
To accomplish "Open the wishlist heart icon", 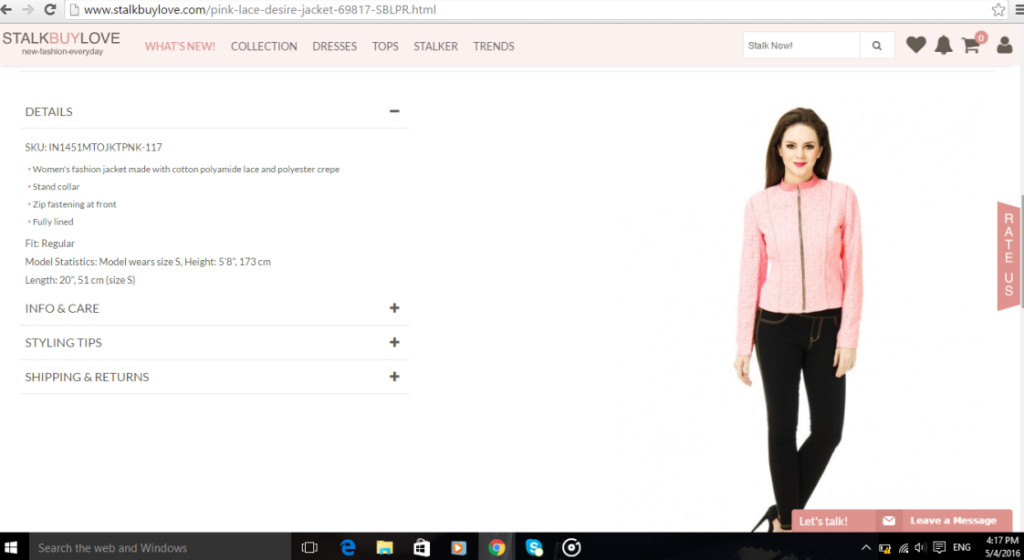I will pos(916,45).
